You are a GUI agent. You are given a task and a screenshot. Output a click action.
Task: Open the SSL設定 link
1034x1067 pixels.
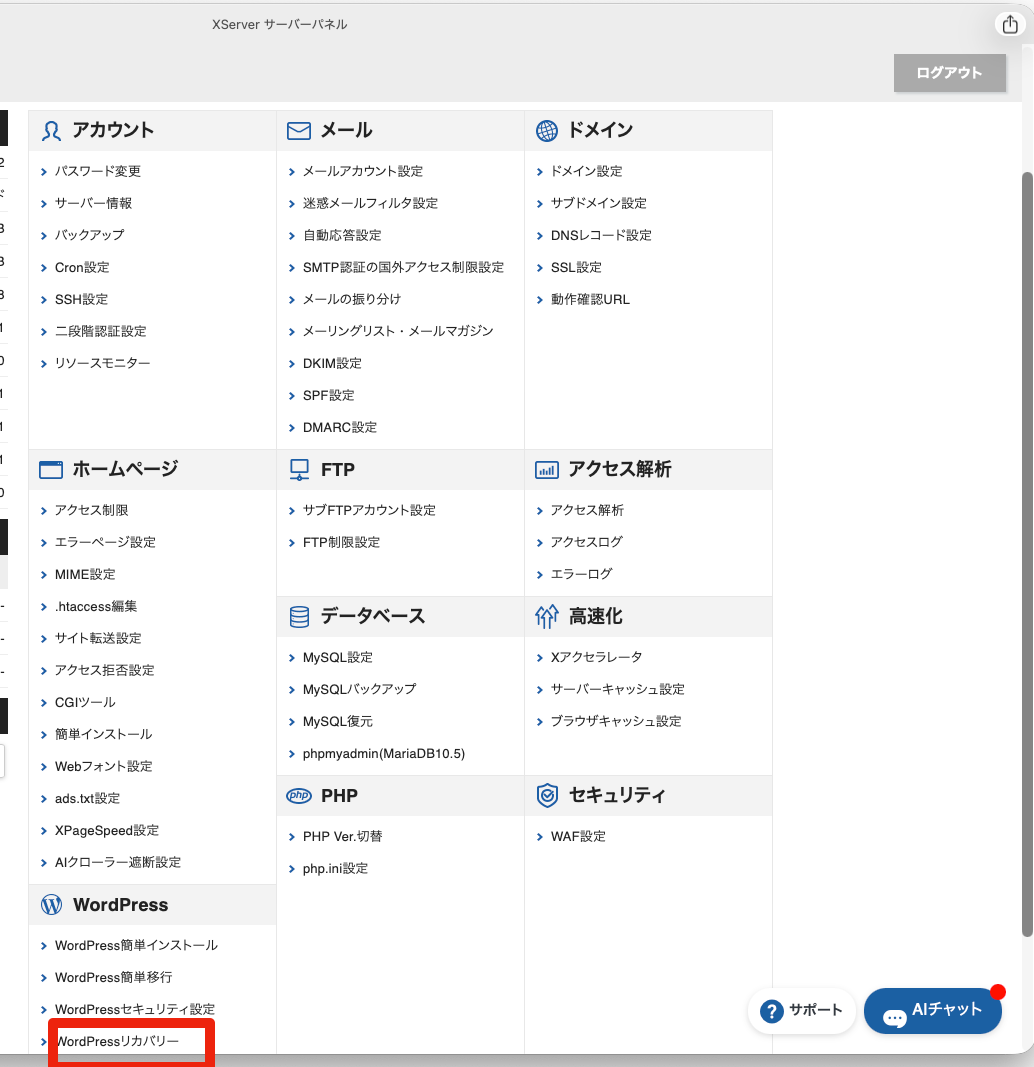576,268
